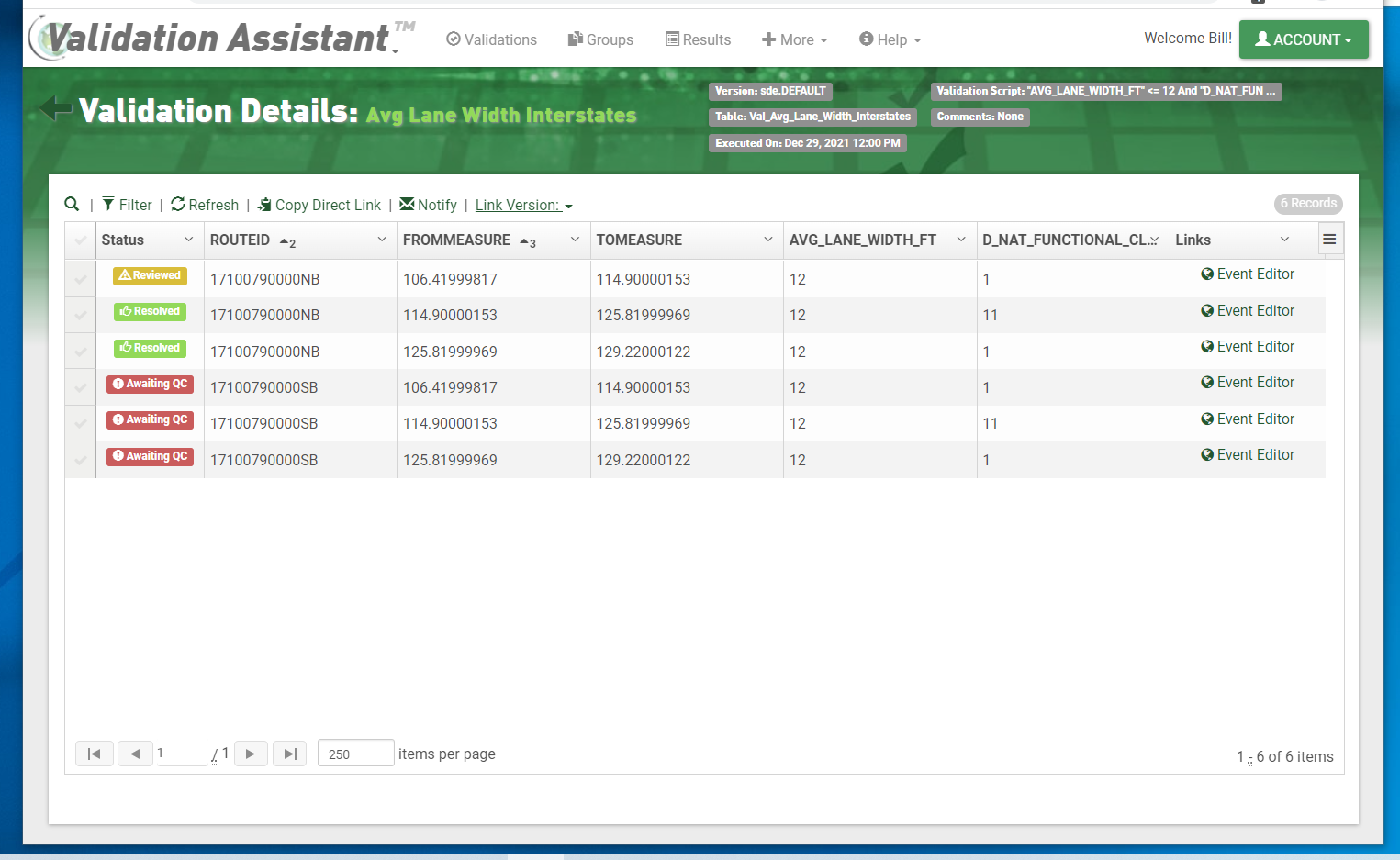Open the Results menu item
The height and width of the screenshot is (860, 1400).
click(698, 39)
